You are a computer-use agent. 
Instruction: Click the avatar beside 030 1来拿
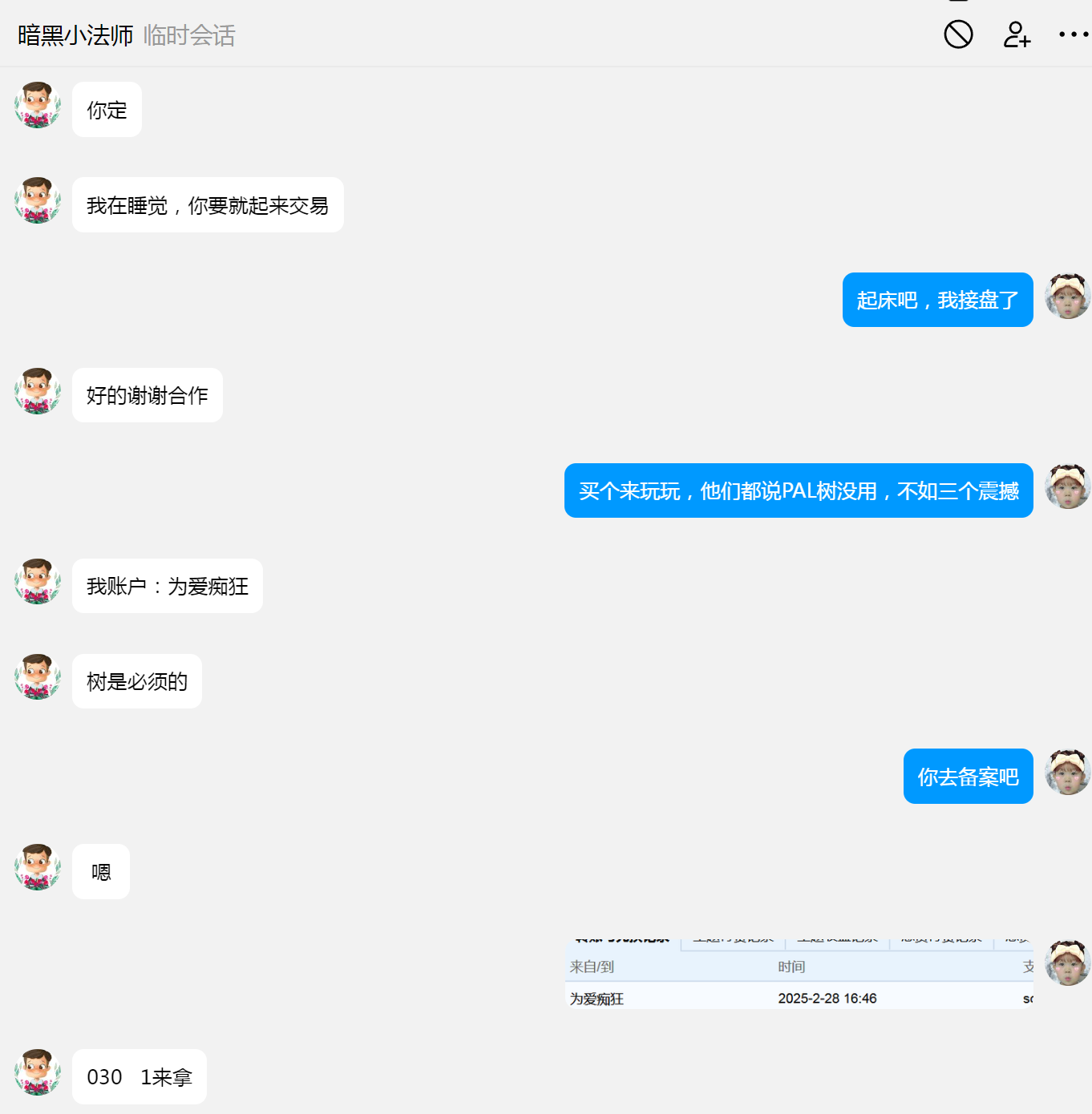pyautogui.click(x=38, y=1072)
